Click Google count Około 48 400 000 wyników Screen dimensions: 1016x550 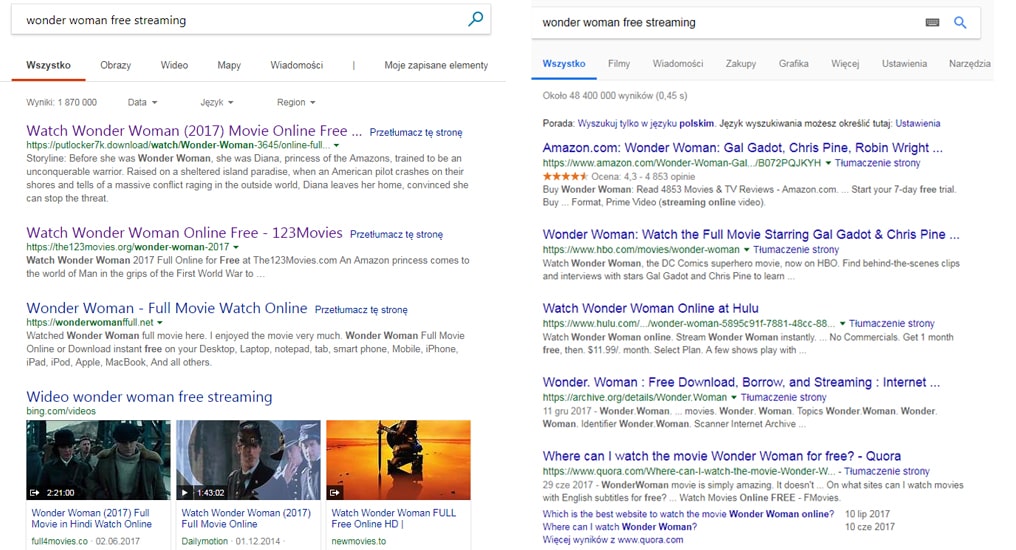[x=615, y=96]
